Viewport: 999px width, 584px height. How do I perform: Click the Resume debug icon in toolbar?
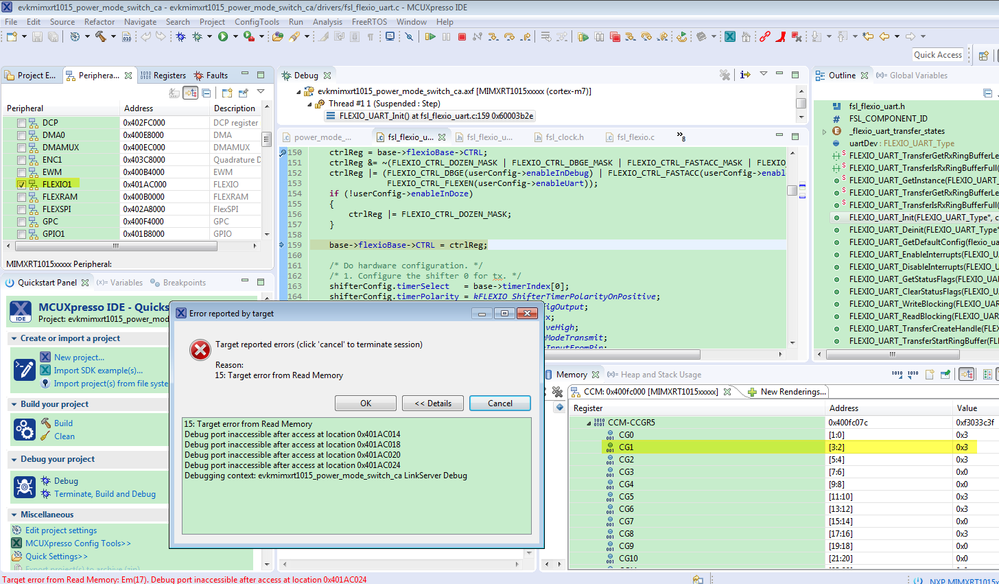pos(430,37)
